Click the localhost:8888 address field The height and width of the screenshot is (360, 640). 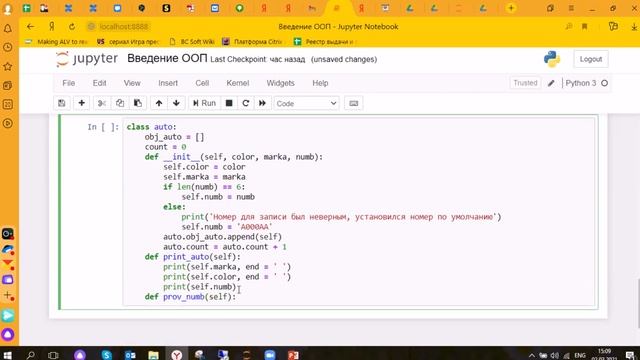pyautogui.click(x=123, y=27)
